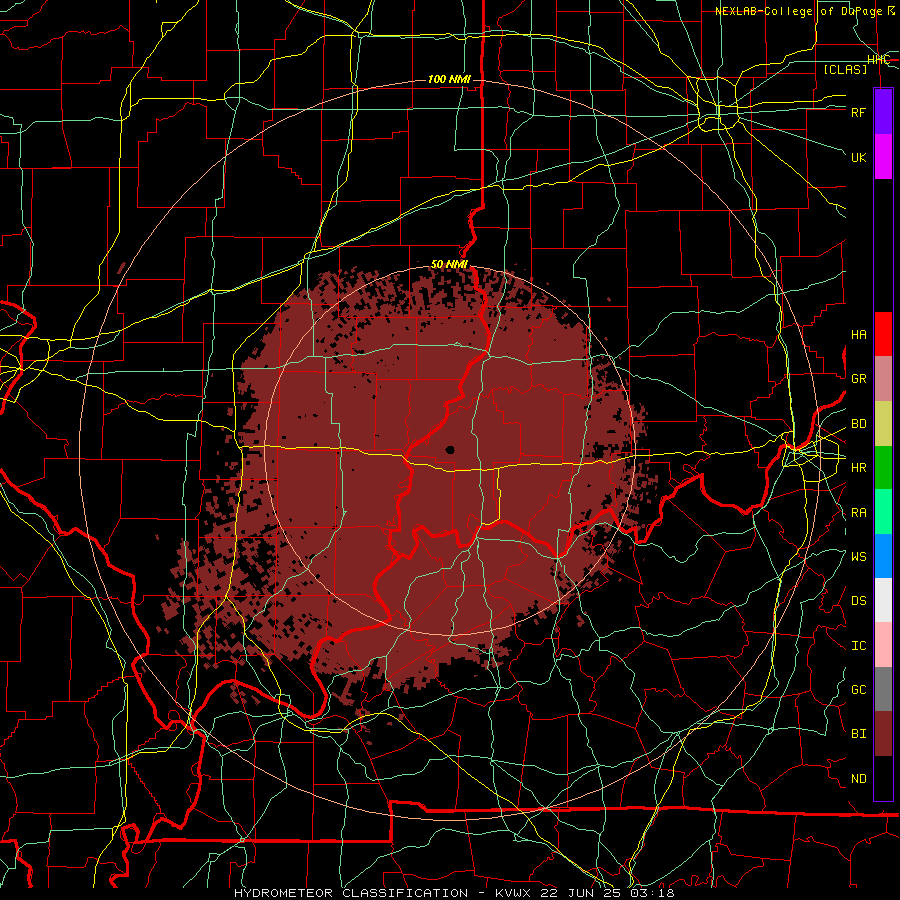Click the HA red legend swatch
Screen dimensions: 900x900
point(883,334)
